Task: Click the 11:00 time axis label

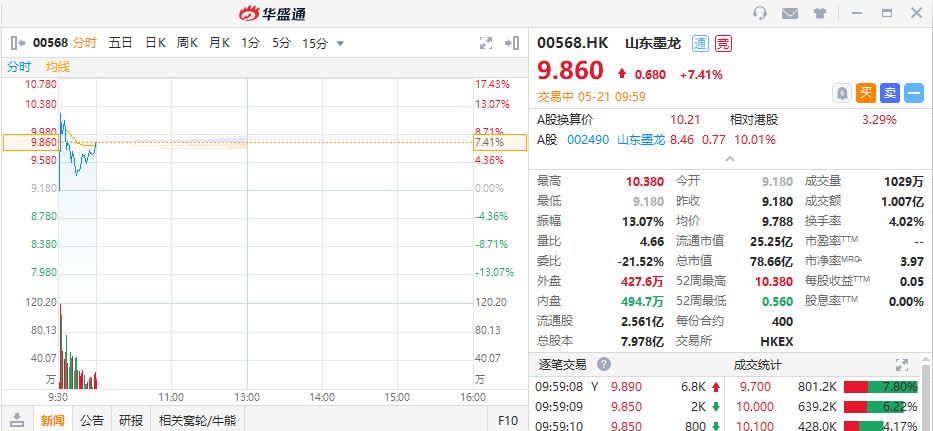Action: point(171,397)
